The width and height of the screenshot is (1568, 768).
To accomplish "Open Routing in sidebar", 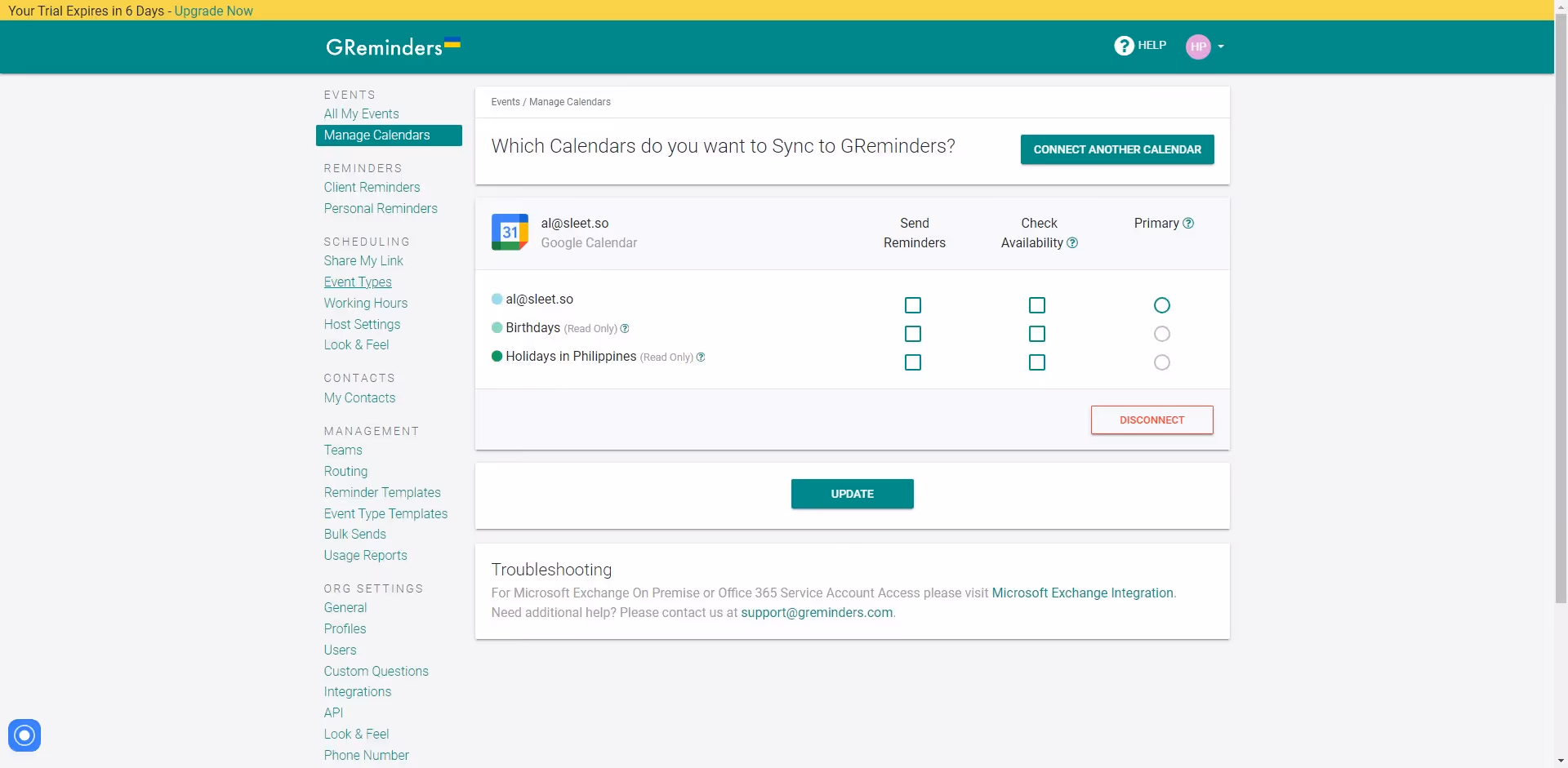I will tap(345, 472).
